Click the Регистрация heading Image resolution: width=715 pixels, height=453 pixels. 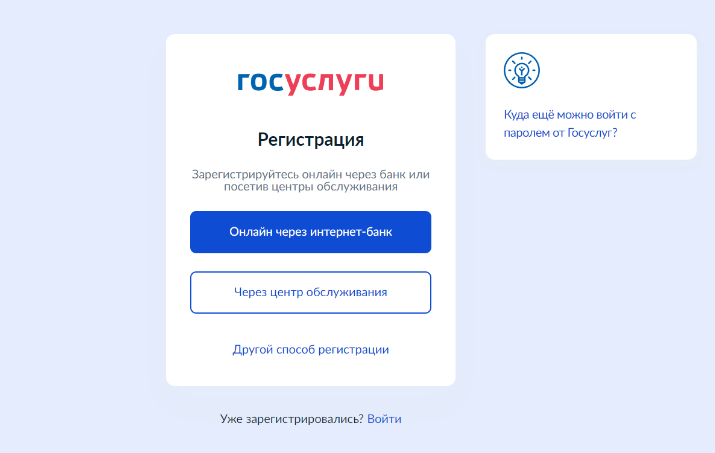(x=311, y=140)
